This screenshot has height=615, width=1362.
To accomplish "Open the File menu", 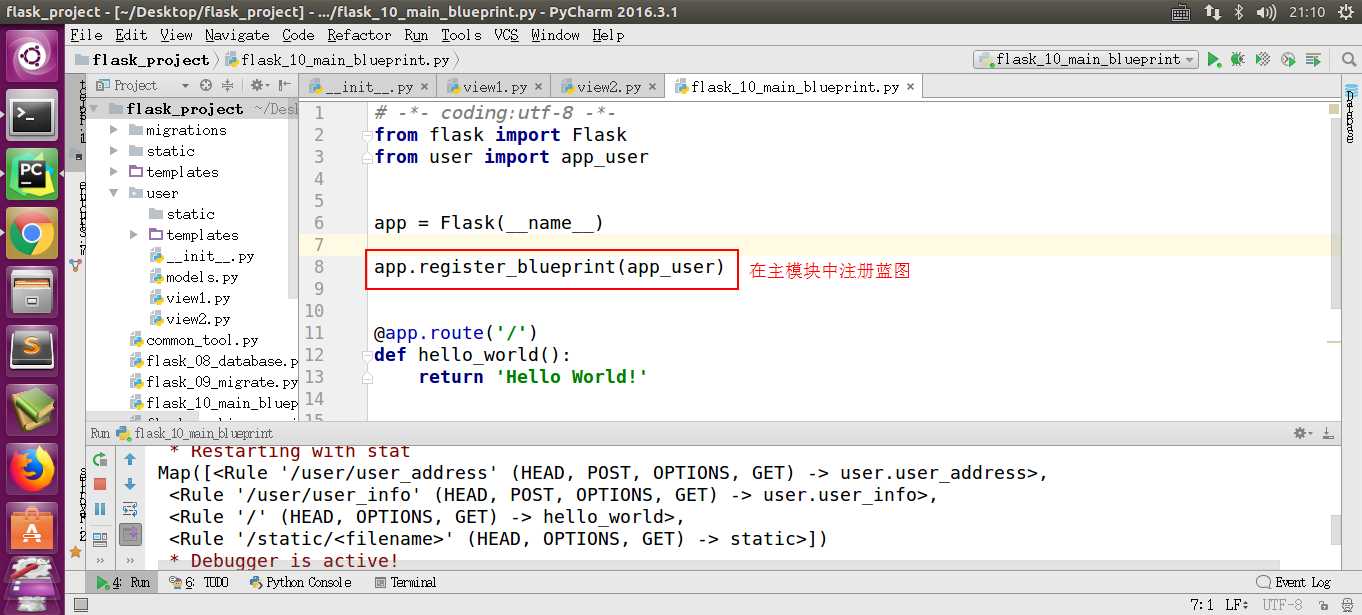I will point(86,35).
